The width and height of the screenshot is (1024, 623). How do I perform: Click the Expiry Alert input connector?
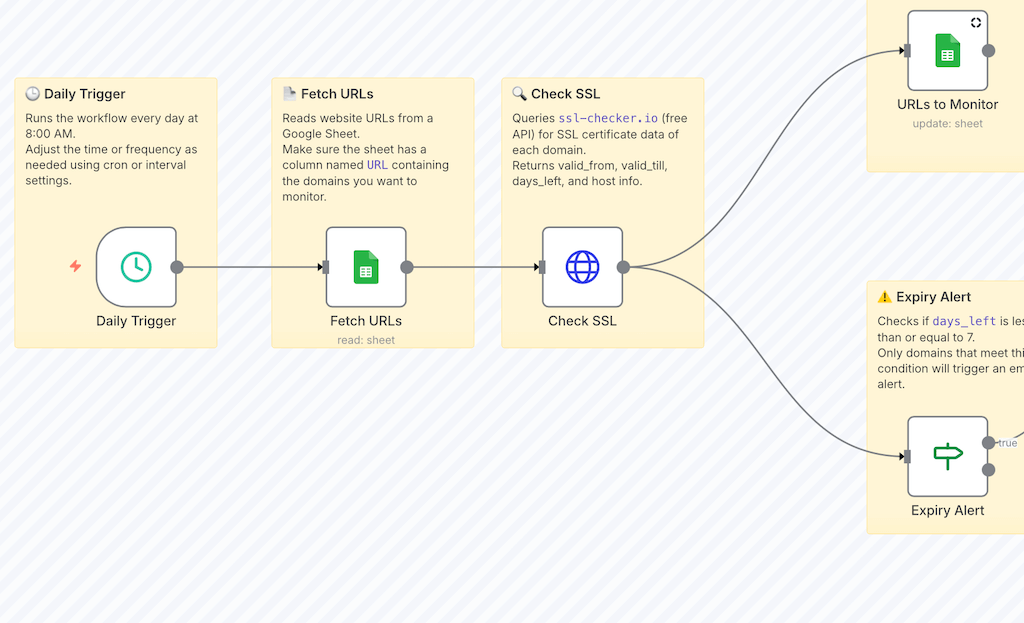907,457
